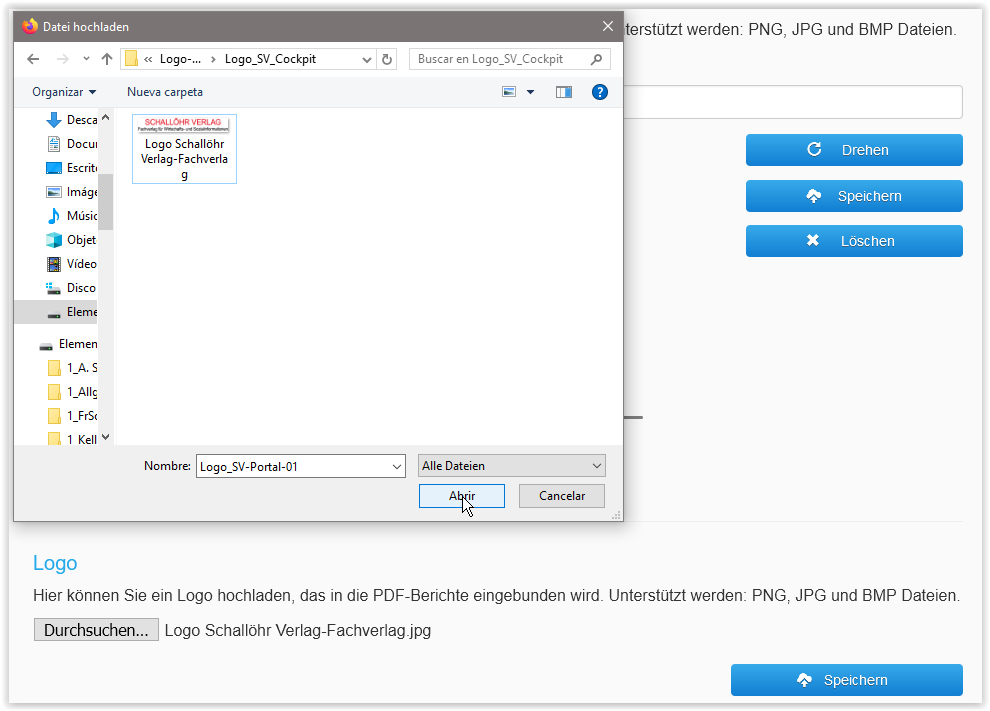Click the Abrir button
The width and height of the screenshot is (990, 711).
(x=461, y=496)
